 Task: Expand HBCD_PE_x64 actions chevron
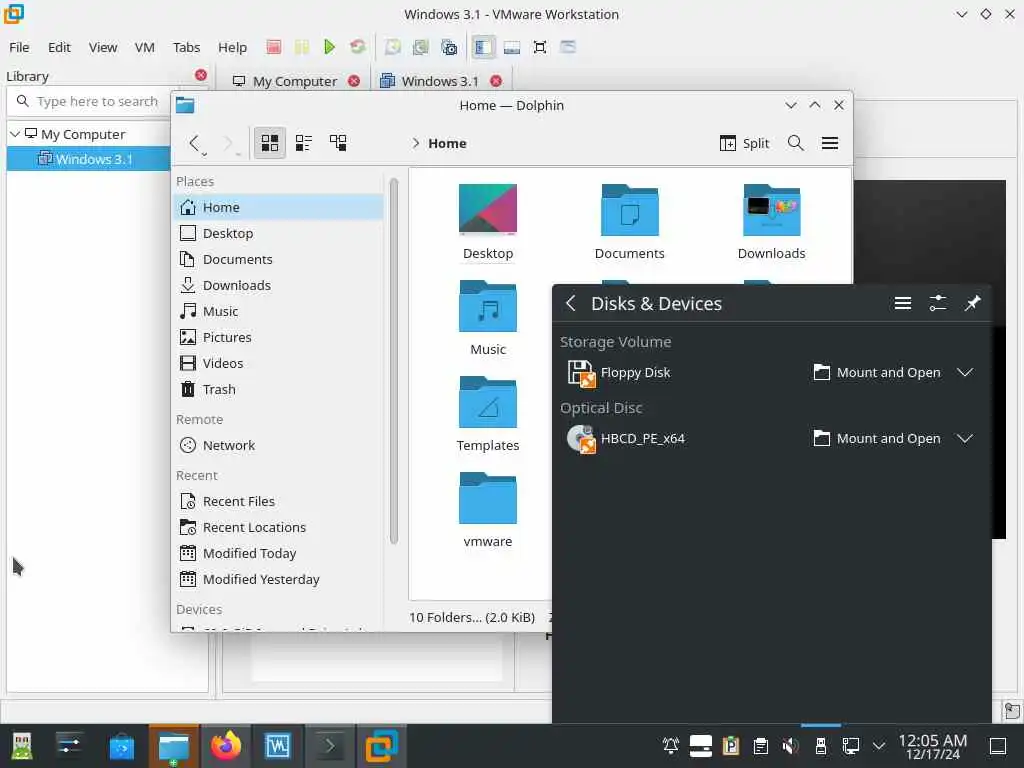pyautogui.click(x=965, y=438)
